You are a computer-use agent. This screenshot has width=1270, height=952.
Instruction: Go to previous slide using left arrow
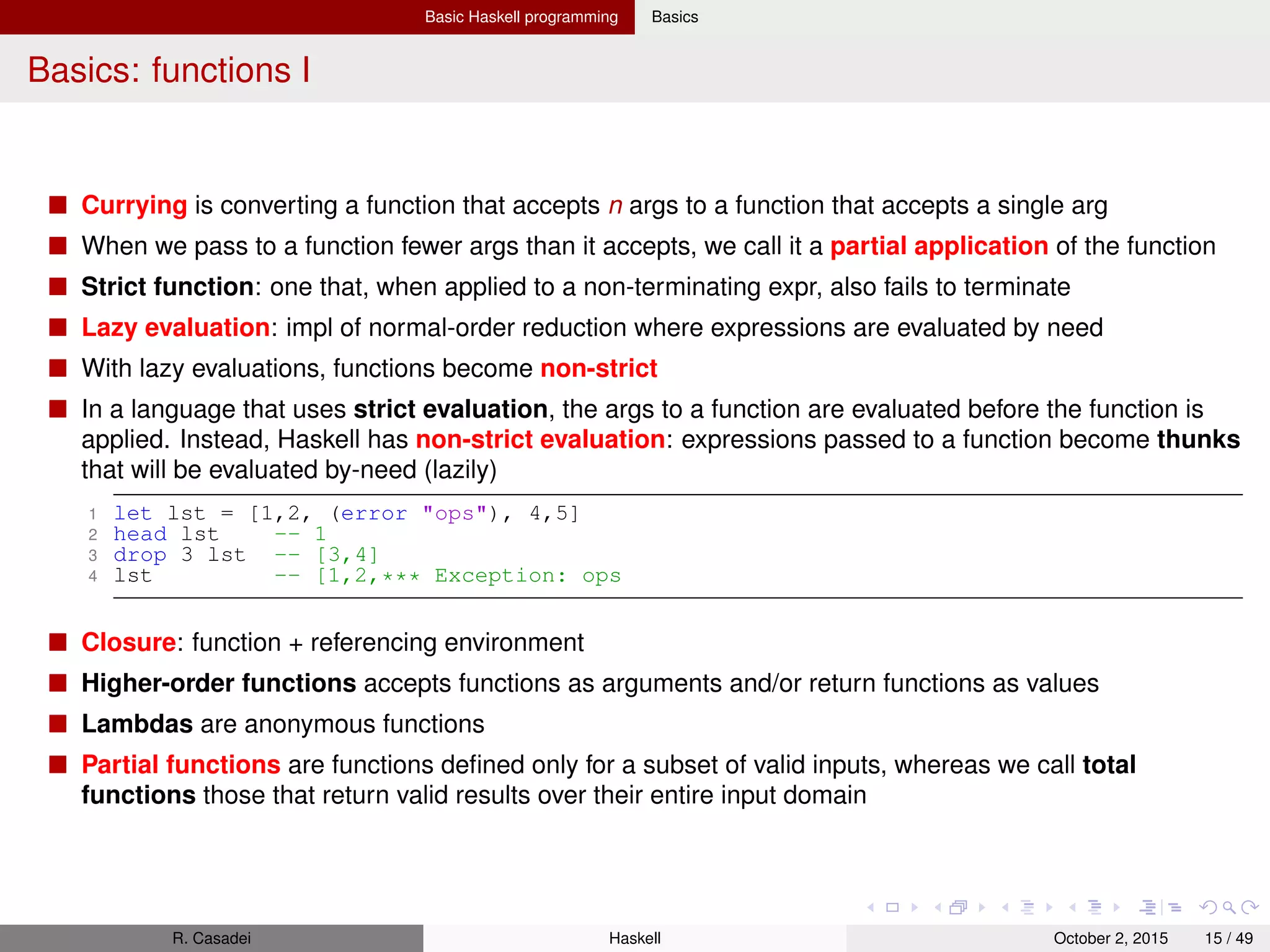pos(871,907)
